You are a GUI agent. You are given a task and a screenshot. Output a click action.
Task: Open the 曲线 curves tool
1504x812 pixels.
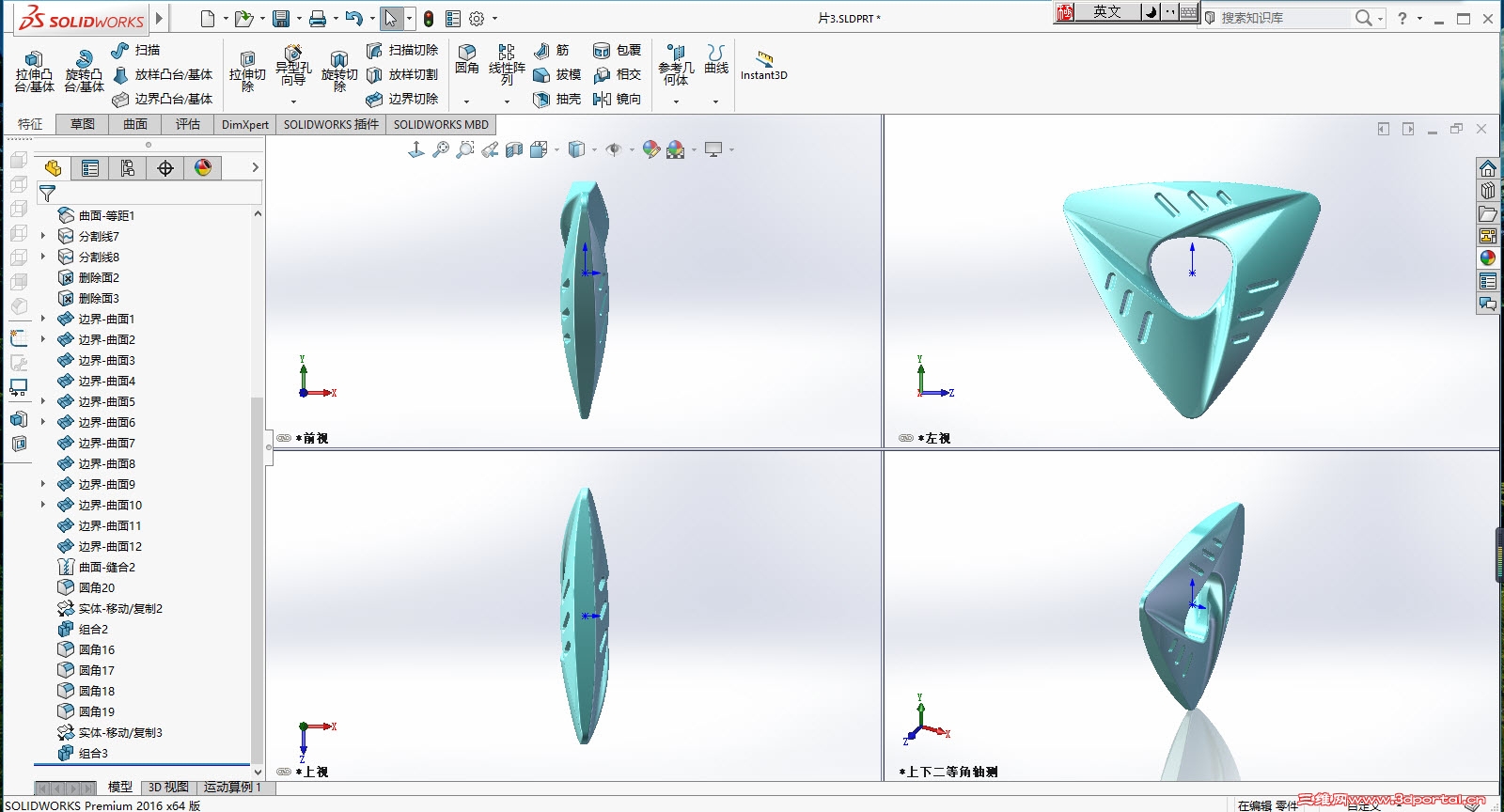[716, 59]
